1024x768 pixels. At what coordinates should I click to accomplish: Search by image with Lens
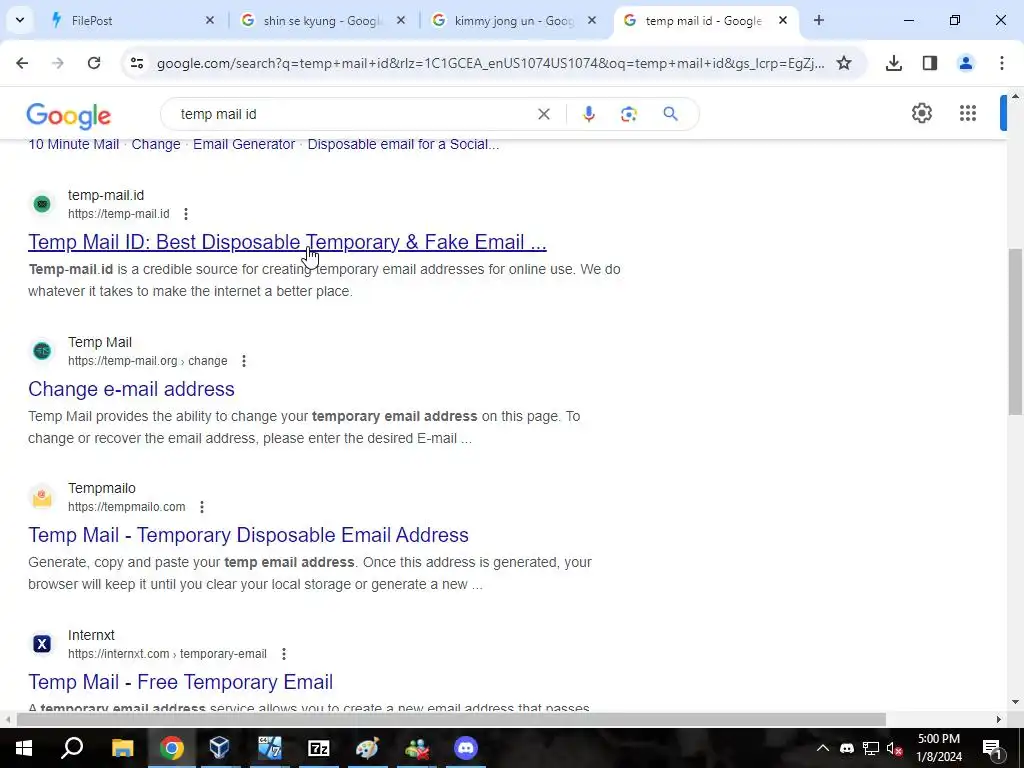click(629, 114)
